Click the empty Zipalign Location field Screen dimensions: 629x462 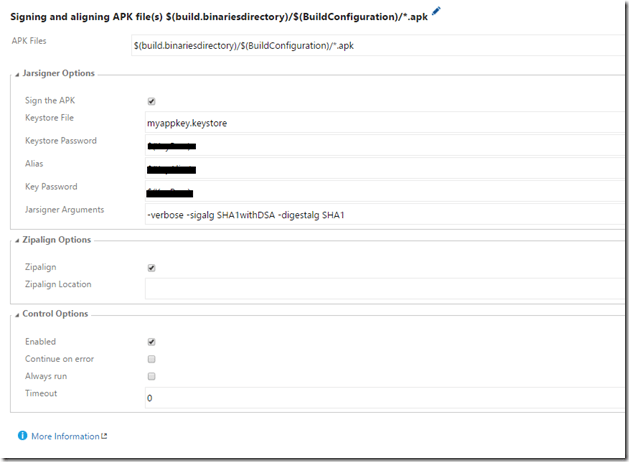pyautogui.click(x=380, y=288)
